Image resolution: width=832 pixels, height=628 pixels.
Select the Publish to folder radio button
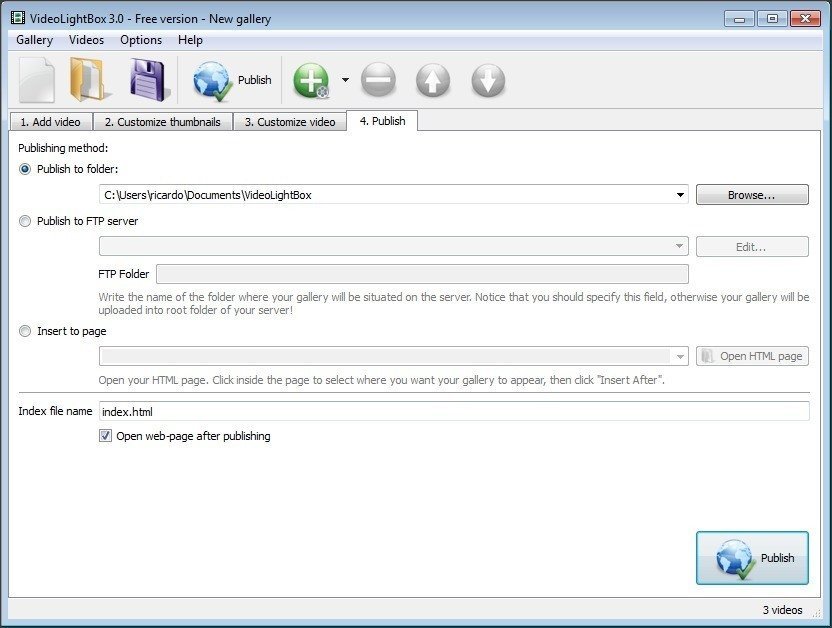[x=25, y=169]
